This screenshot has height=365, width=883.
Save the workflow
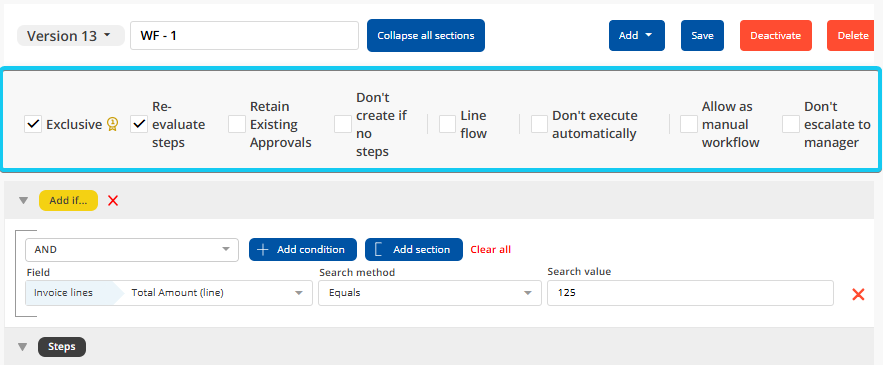(702, 35)
